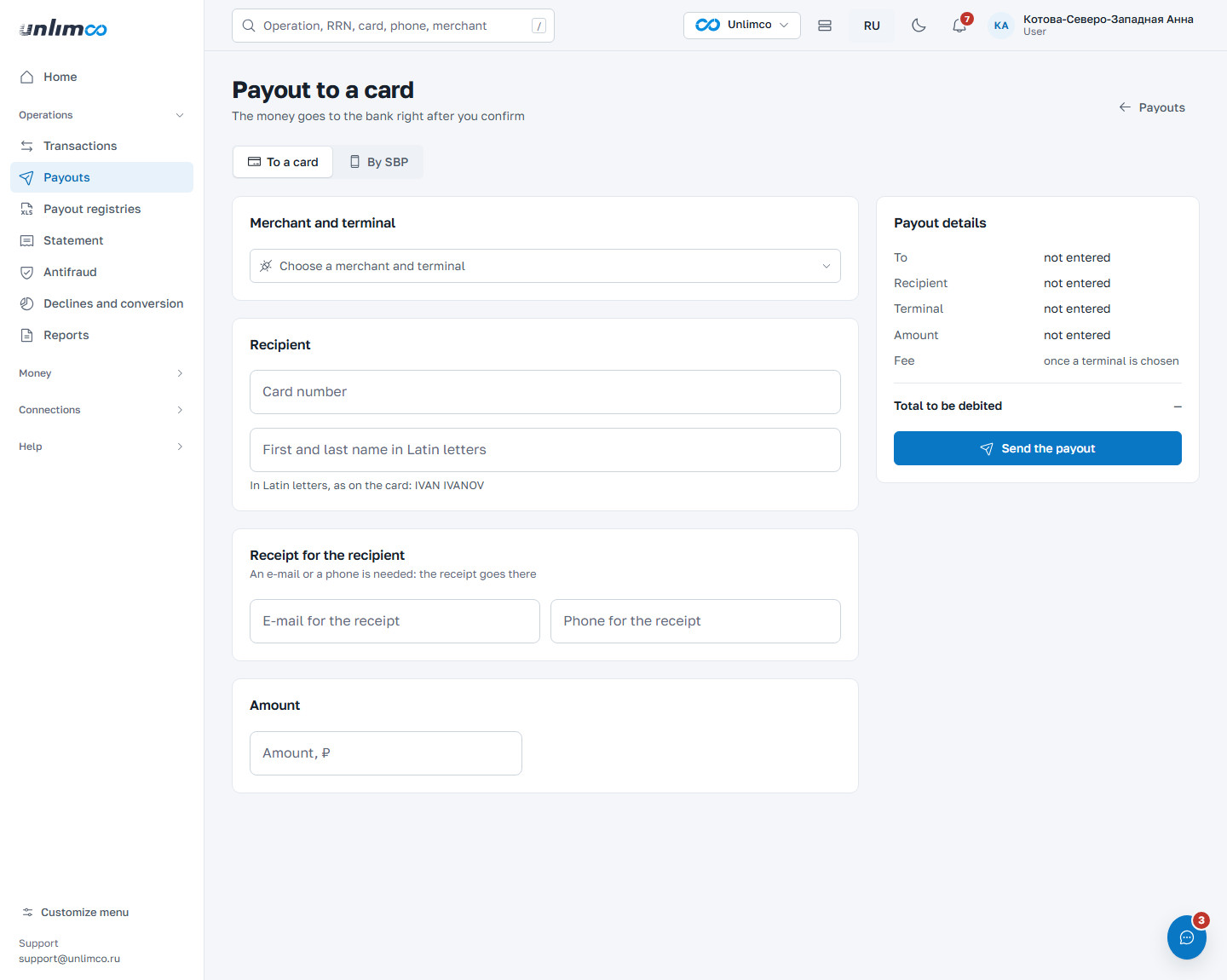Viewport: 1227px width, 980px height.
Task: Click the paper plane icon on Send button
Action: 987,448
